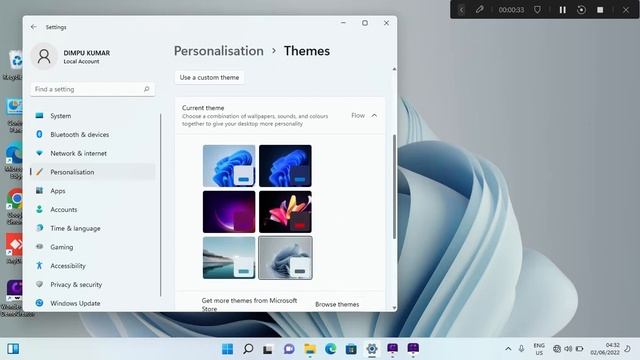Click the Browse themes button
Screen dimensions: 640x360
[337, 304]
